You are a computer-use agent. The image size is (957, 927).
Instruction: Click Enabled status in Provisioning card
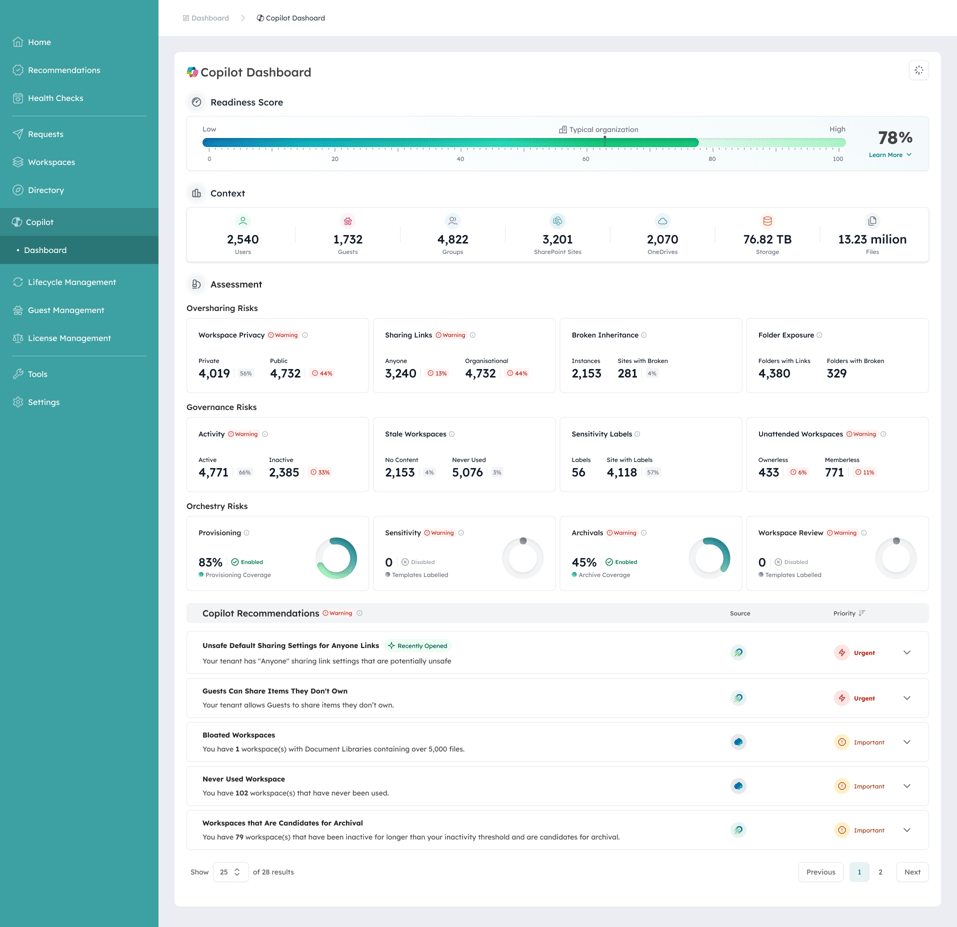click(x=247, y=562)
